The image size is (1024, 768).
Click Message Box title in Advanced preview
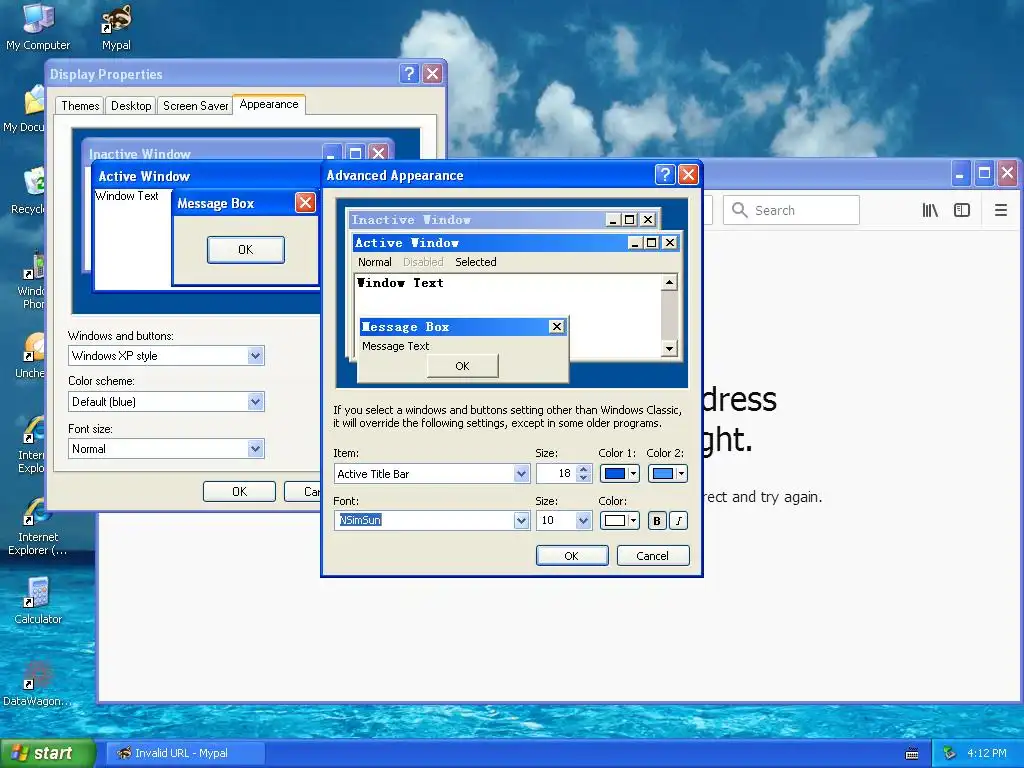[x=406, y=327]
